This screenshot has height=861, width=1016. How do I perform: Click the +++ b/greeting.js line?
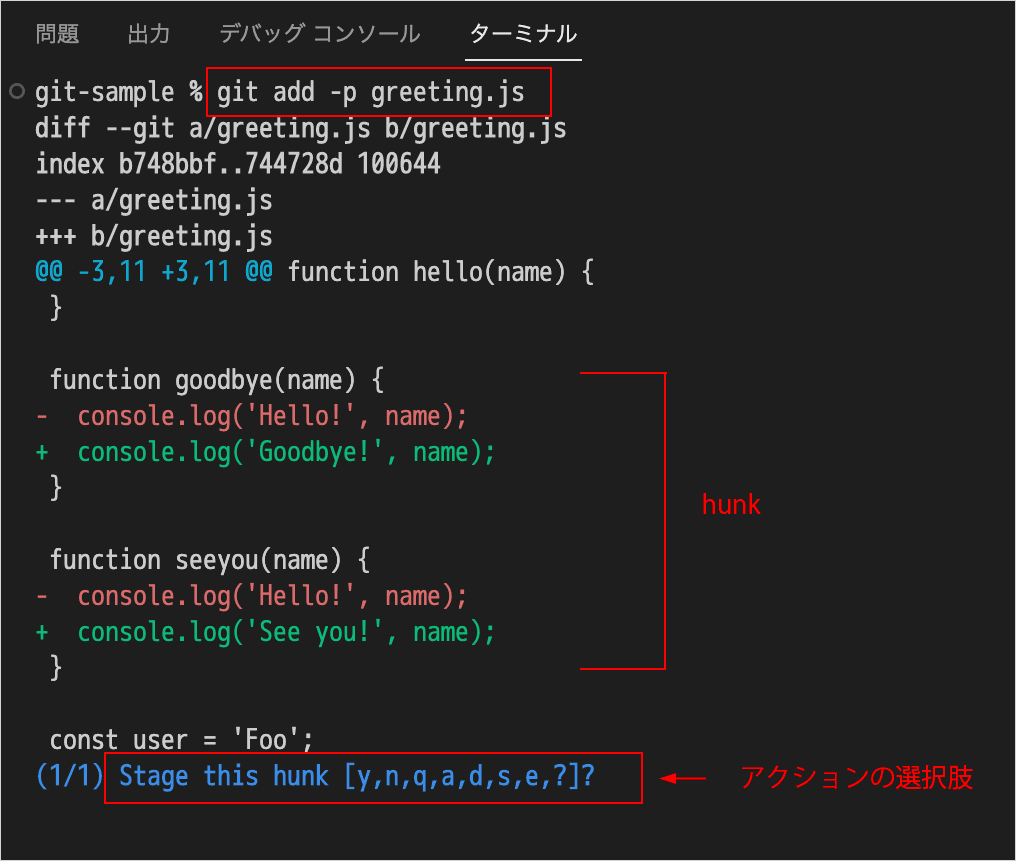pos(154,237)
